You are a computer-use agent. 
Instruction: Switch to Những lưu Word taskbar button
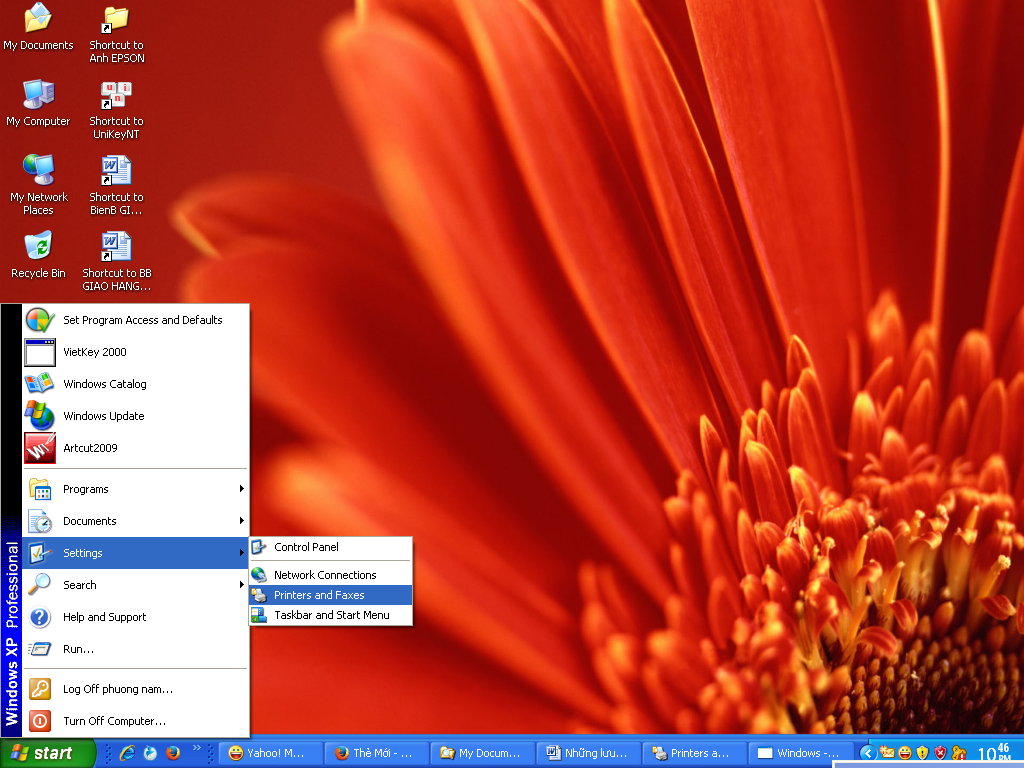pyautogui.click(x=589, y=753)
